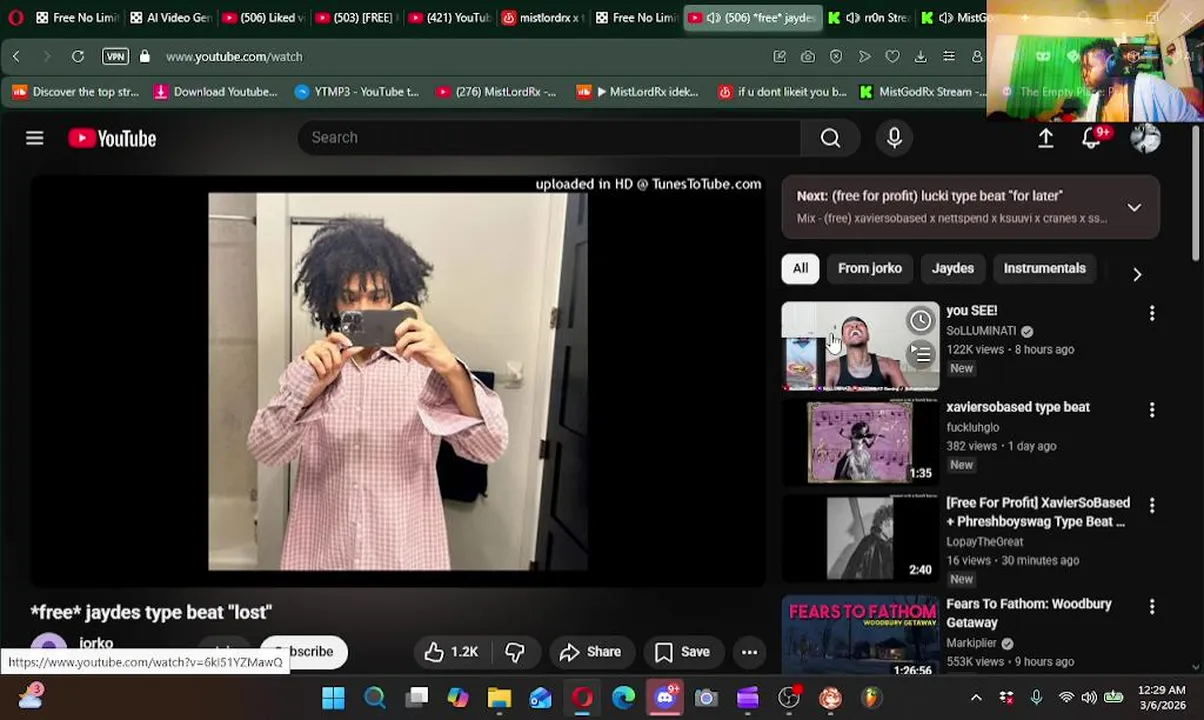The width and height of the screenshot is (1204, 720).
Task: Click the Share button
Action: 590,652
